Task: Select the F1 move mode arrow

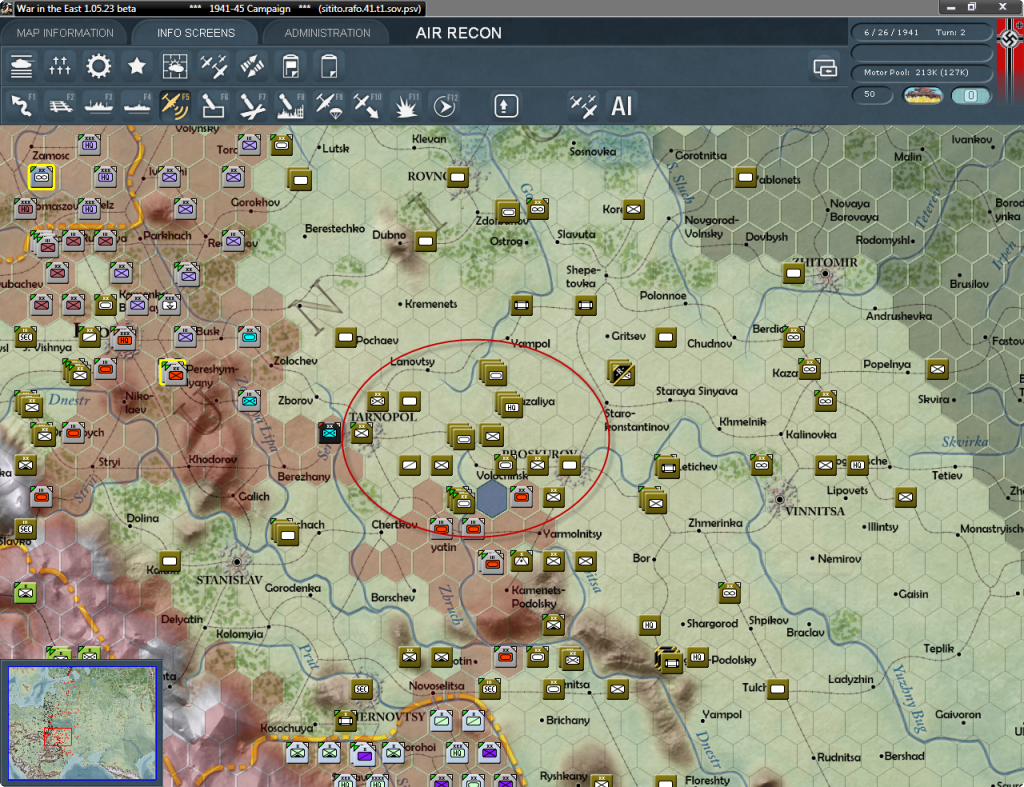Action: point(22,106)
